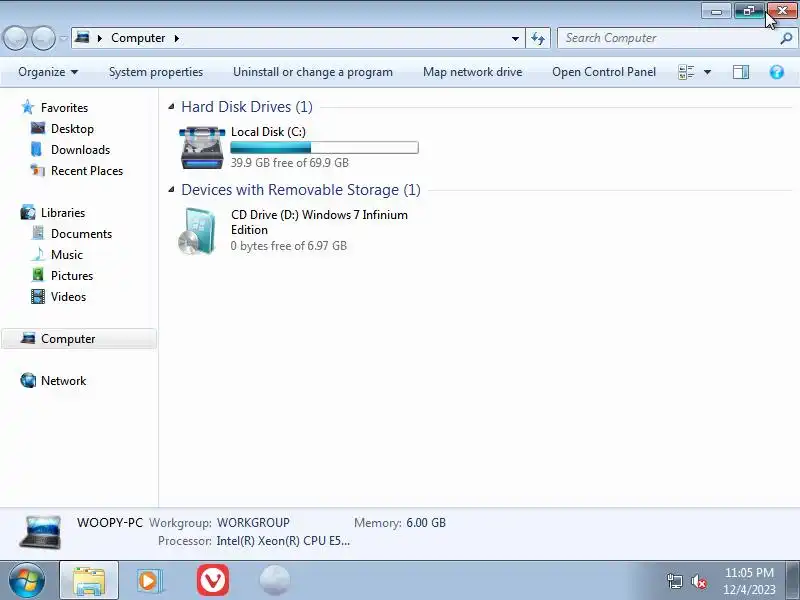
Task: Select the Local Disk (C:) drive icon
Action: click(202, 147)
